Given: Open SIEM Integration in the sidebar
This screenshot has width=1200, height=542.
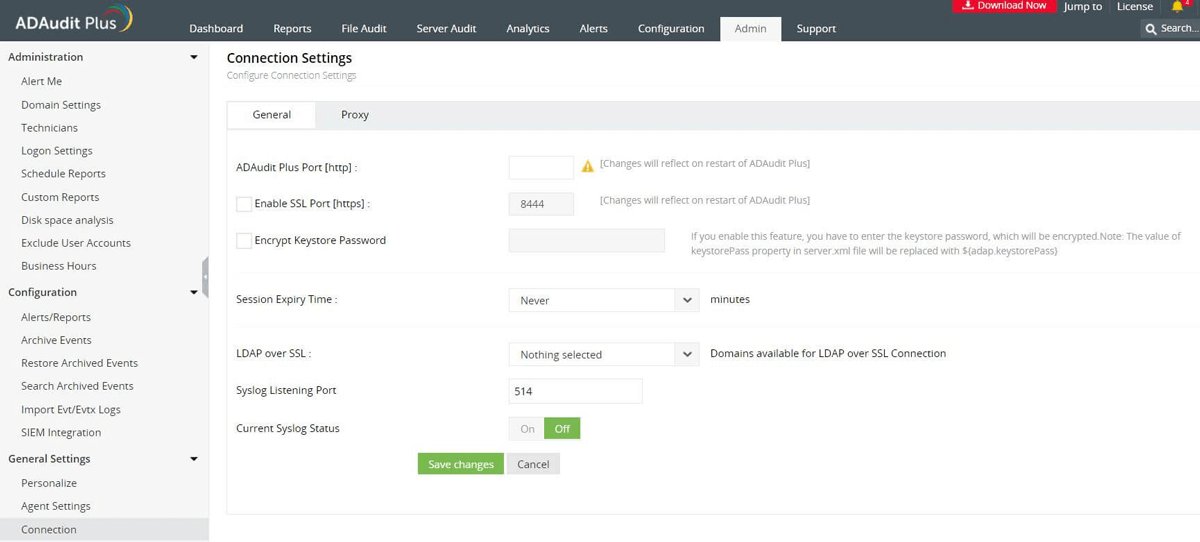Looking at the screenshot, I should [x=61, y=433].
